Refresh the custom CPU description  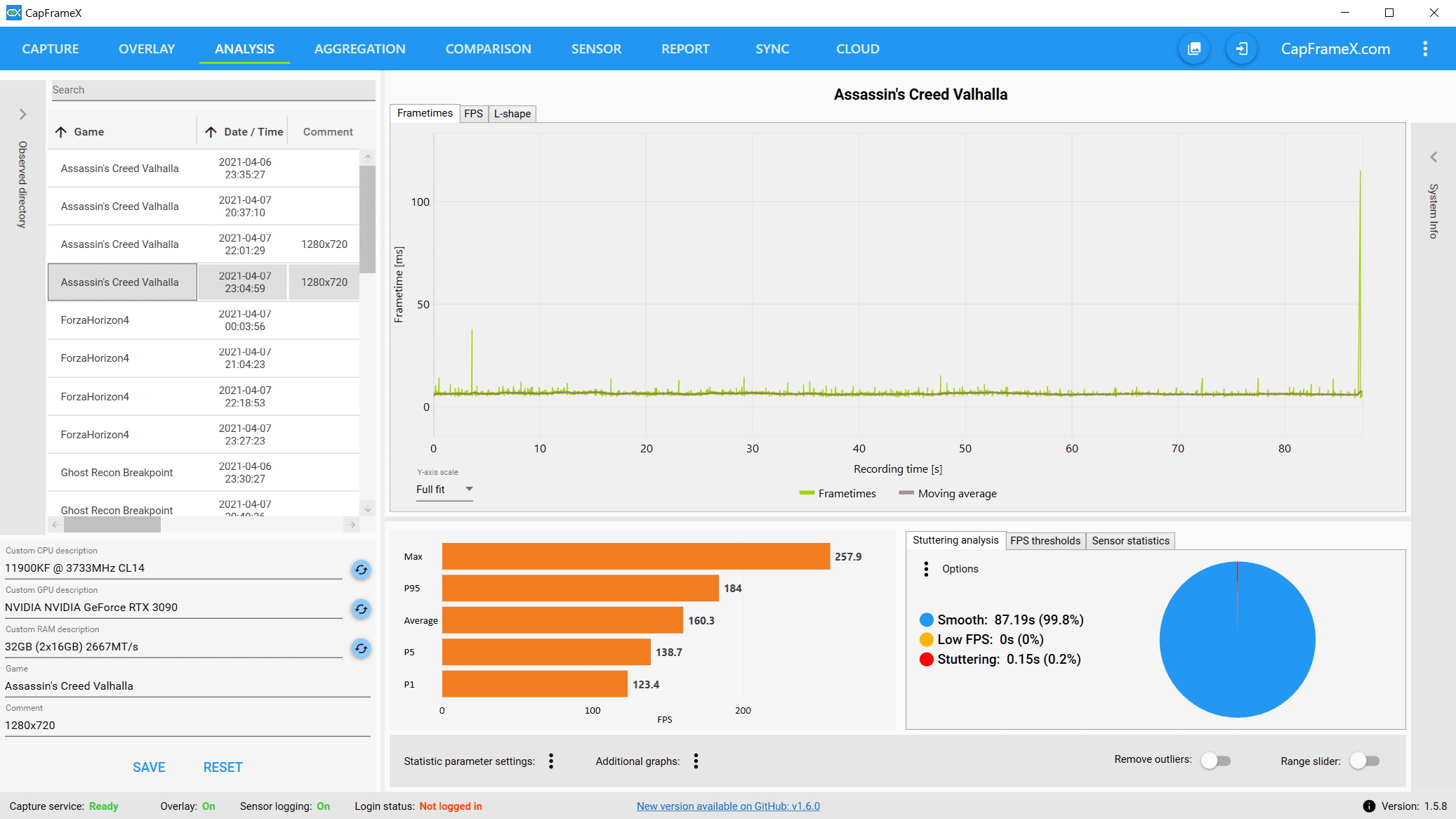coord(361,570)
